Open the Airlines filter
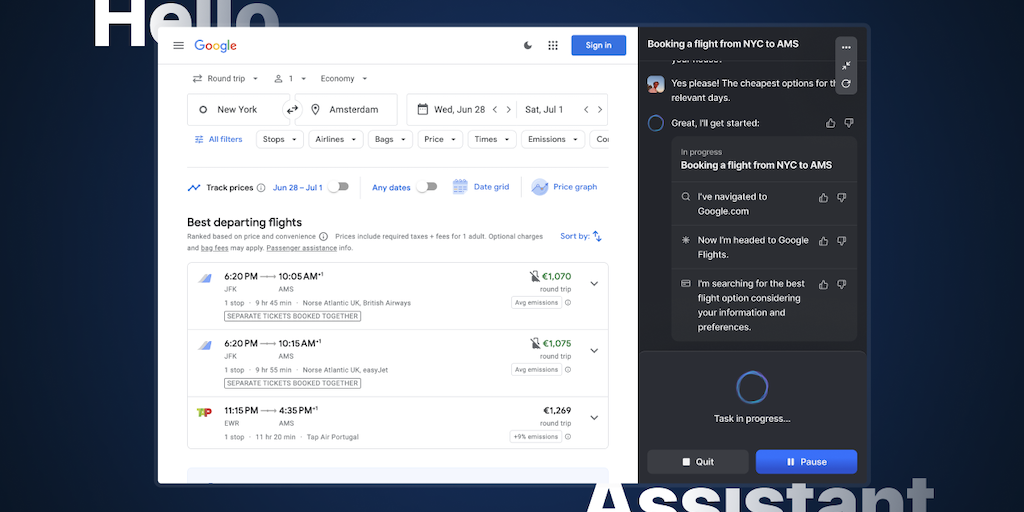 tap(335, 139)
